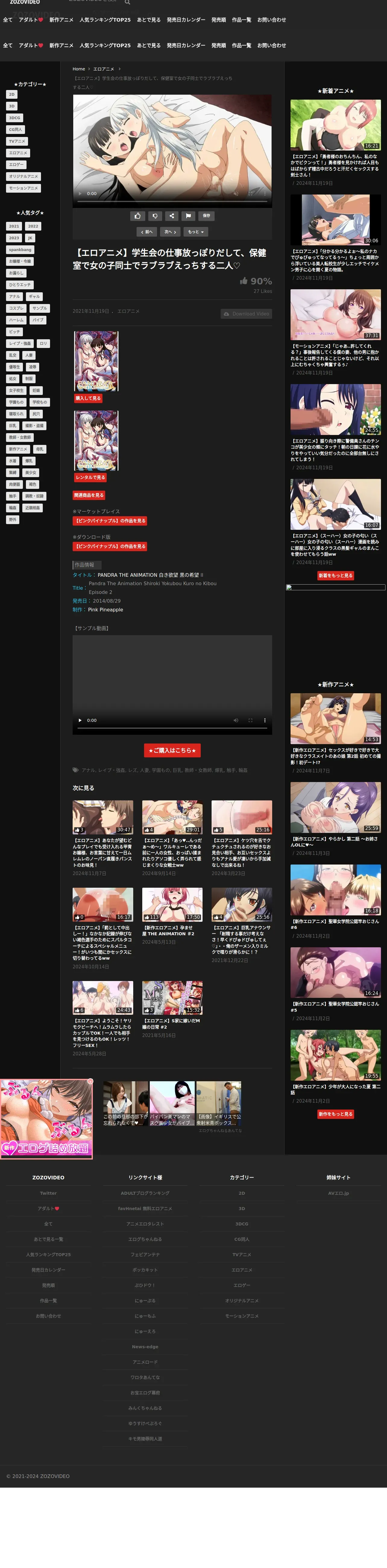Viewport: 387px width, 1568px height.
Task: Open 発売日カレンダー in the second nav row
Action: (x=186, y=46)
